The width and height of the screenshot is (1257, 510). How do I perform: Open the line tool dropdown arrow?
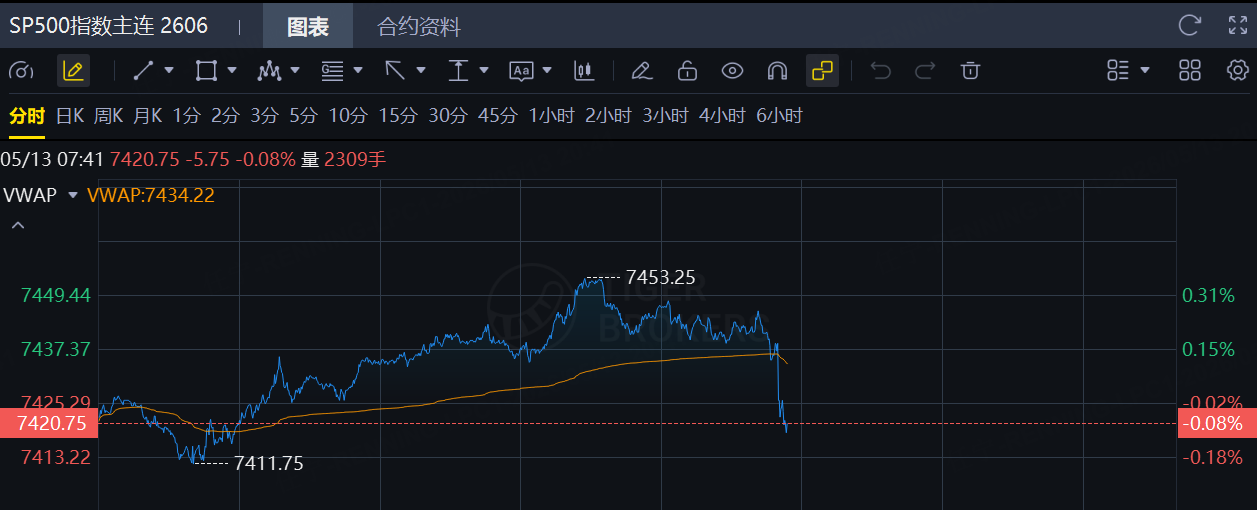pyautogui.click(x=168, y=70)
